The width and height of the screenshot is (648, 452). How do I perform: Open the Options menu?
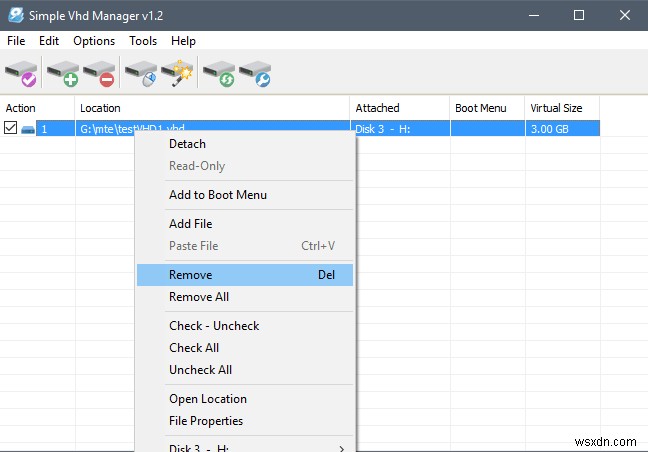pyautogui.click(x=94, y=41)
